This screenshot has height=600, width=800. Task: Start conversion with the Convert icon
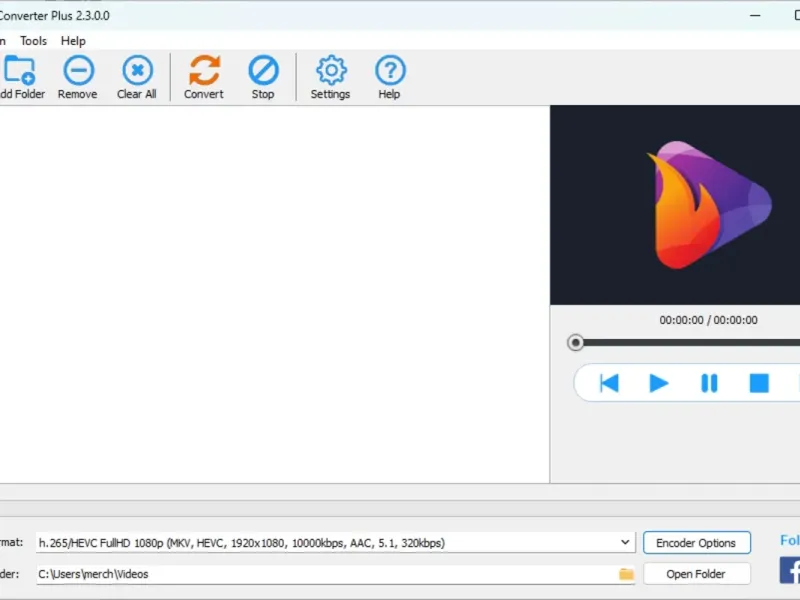tap(204, 77)
